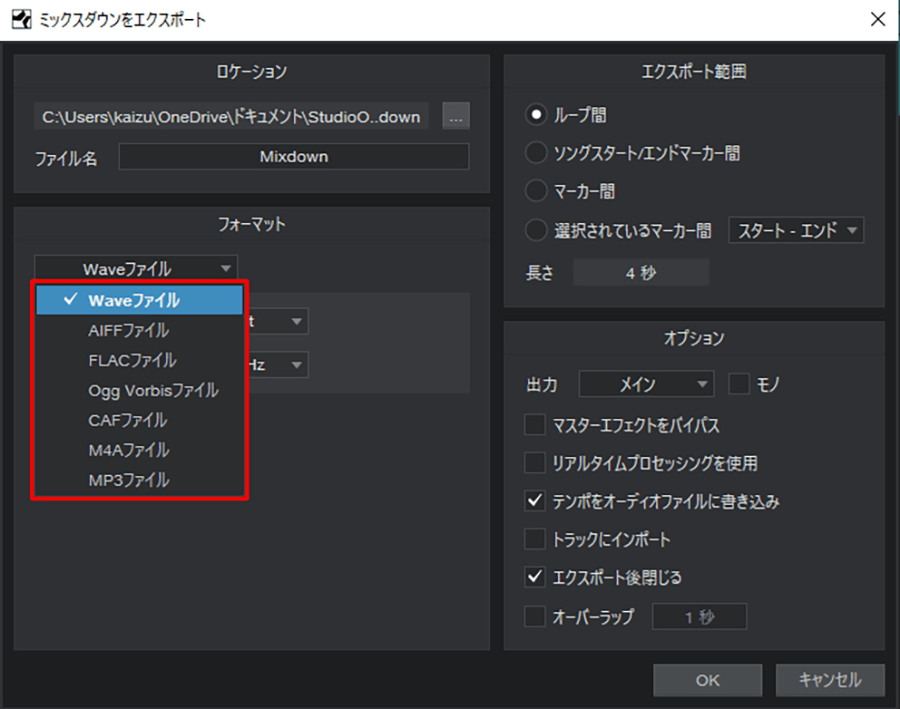Image resolution: width=900 pixels, height=709 pixels.
Task: Click the ファイル名 Mixdown text field
Action: pos(294,156)
